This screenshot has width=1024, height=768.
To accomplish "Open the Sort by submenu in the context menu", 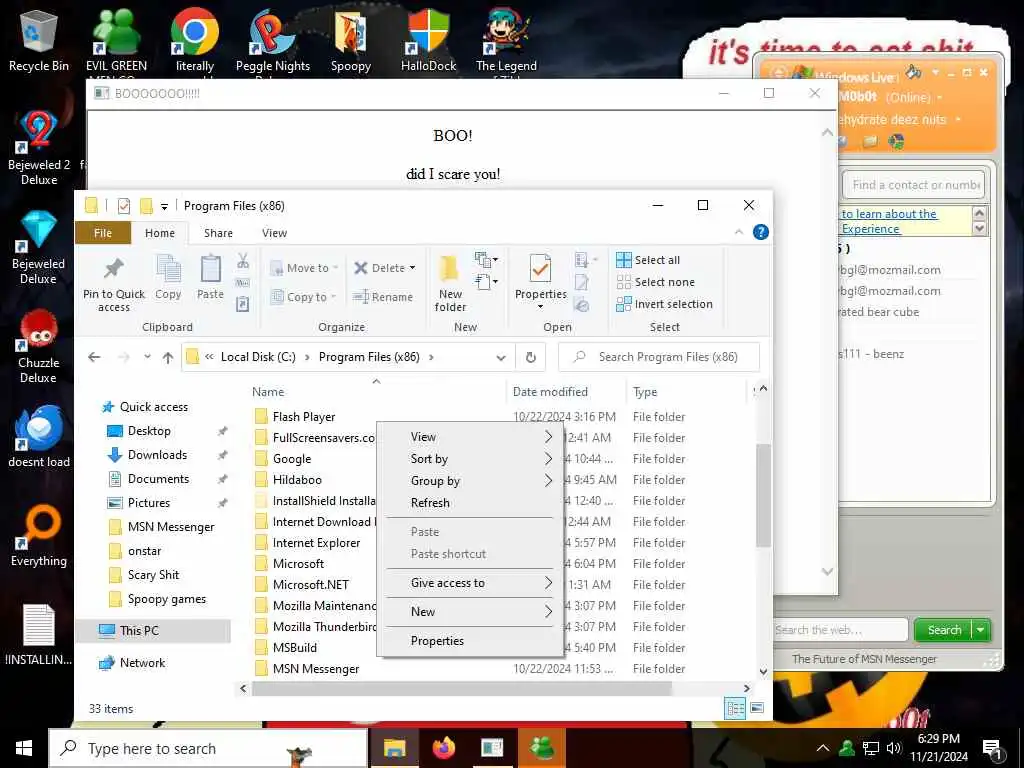I will (x=470, y=459).
